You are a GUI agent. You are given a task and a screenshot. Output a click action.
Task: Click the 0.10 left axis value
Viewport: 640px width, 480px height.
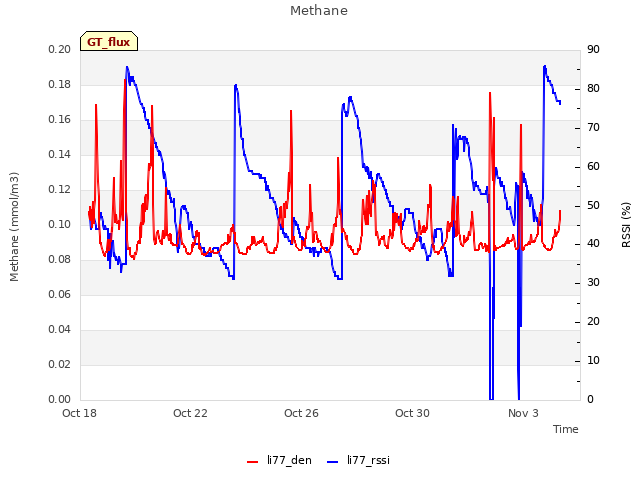pyautogui.click(x=60, y=224)
